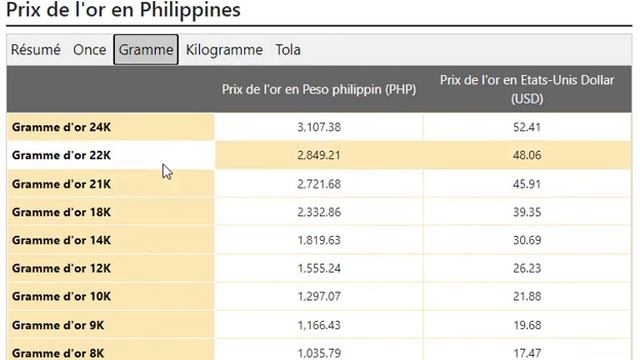Viewport: 640px width, 360px height.
Task: Click the 18K USD price 39.35
Action: point(527,212)
